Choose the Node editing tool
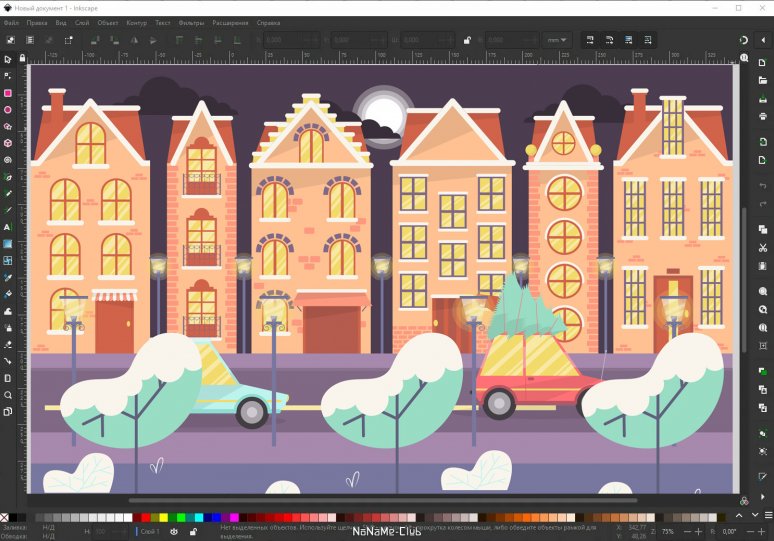This screenshot has width=774, height=541. click(x=8, y=76)
